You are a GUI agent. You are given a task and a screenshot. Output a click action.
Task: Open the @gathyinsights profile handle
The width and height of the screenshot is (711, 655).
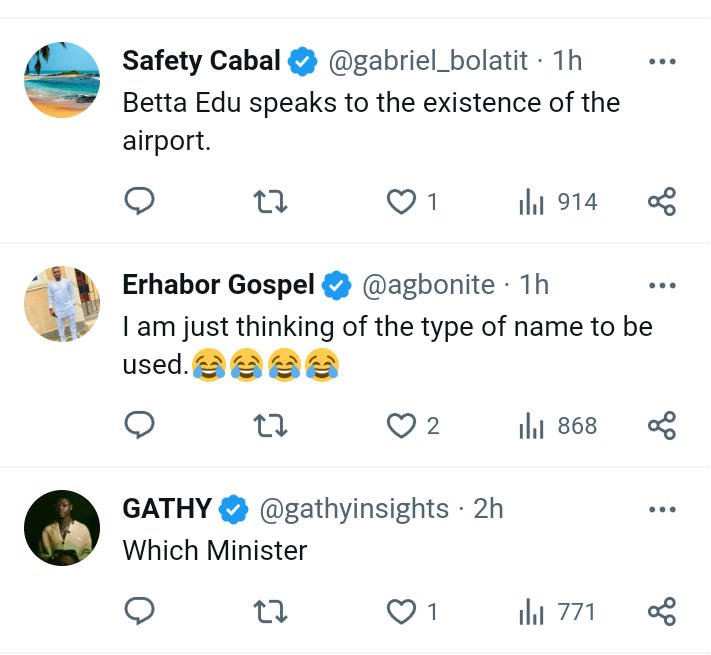(x=354, y=509)
